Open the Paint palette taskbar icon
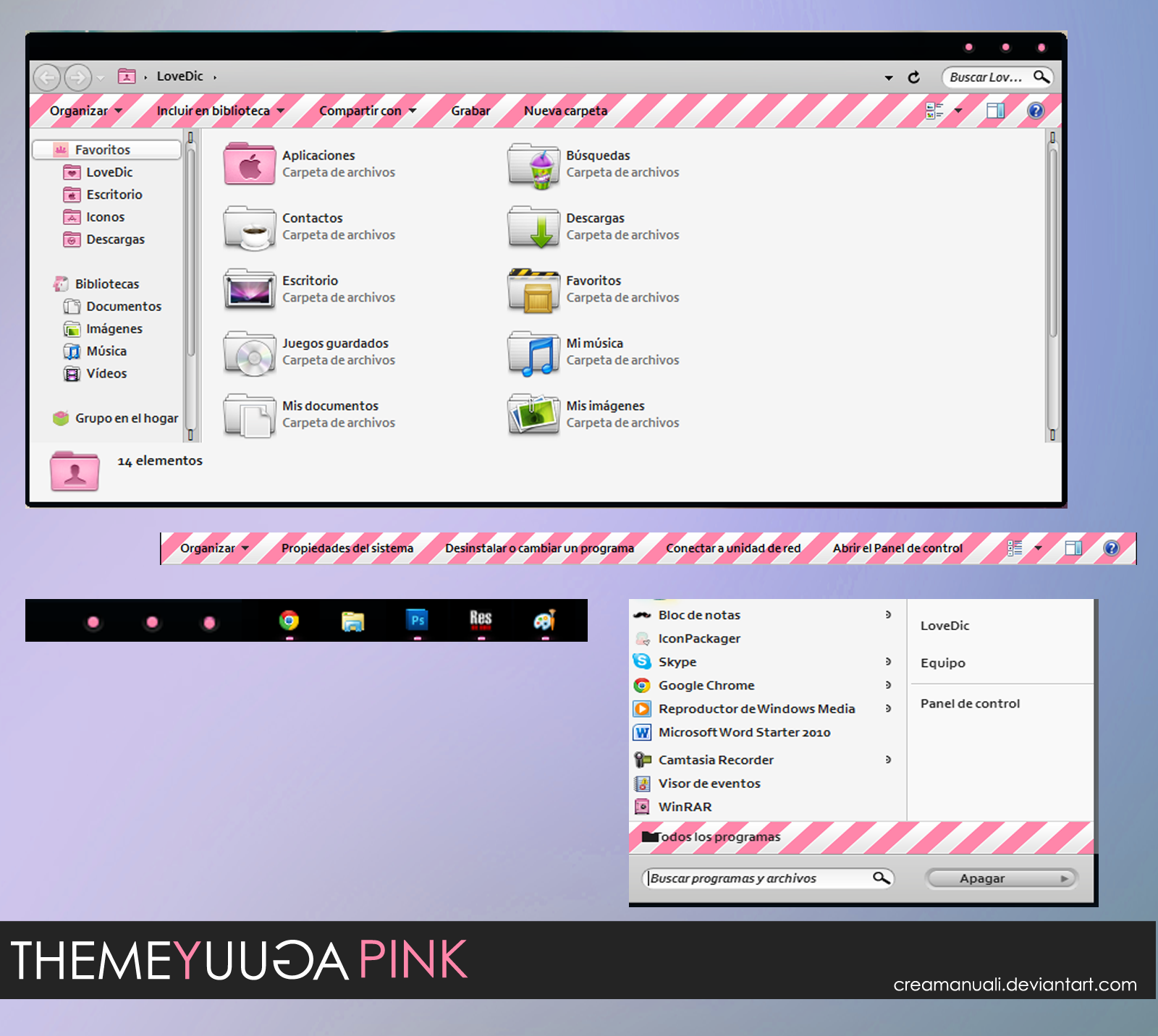This screenshot has height=1036, width=1158. pyautogui.click(x=544, y=621)
